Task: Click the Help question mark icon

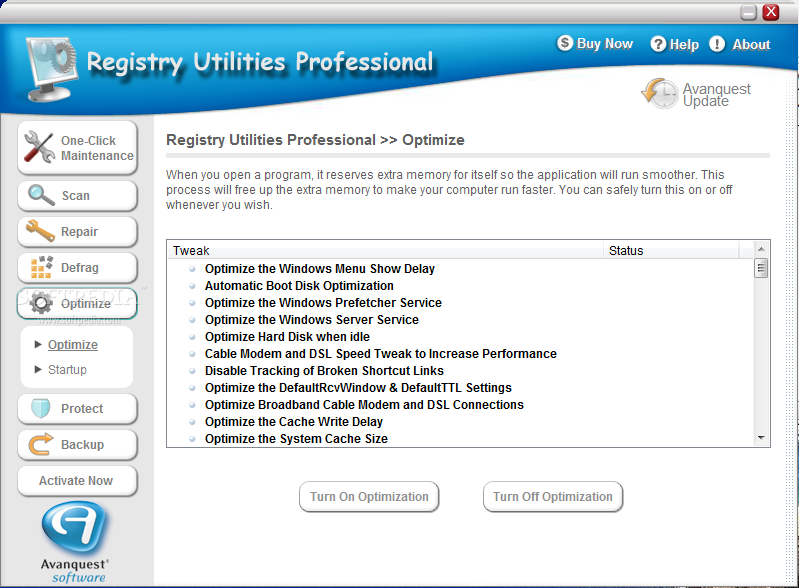Action: [658, 44]
